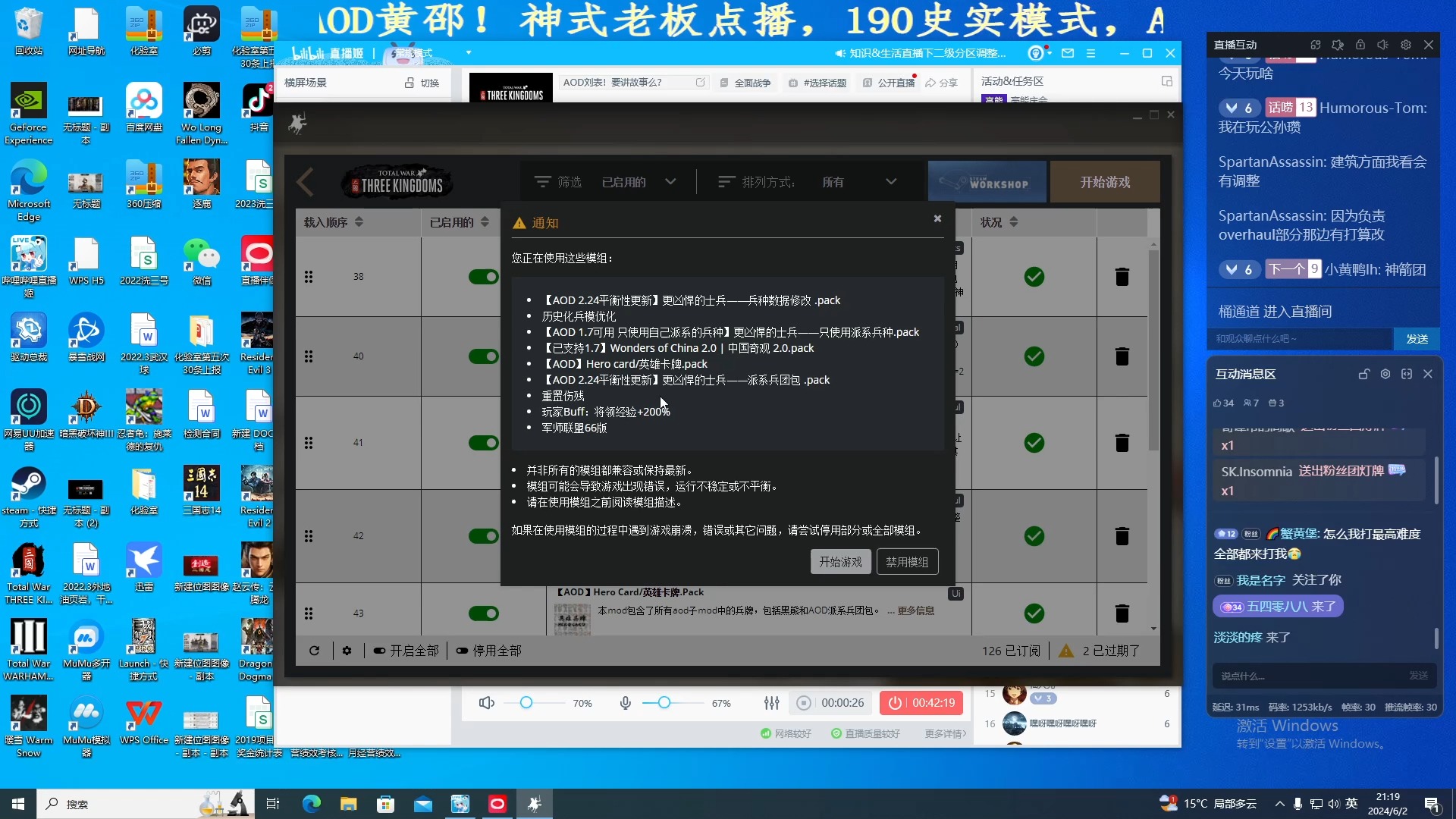Type in the 和观众聊点什么吧 chat field
This screenshot has width=1456, height=819.
pyautogui.click(x=1300, y=339)
